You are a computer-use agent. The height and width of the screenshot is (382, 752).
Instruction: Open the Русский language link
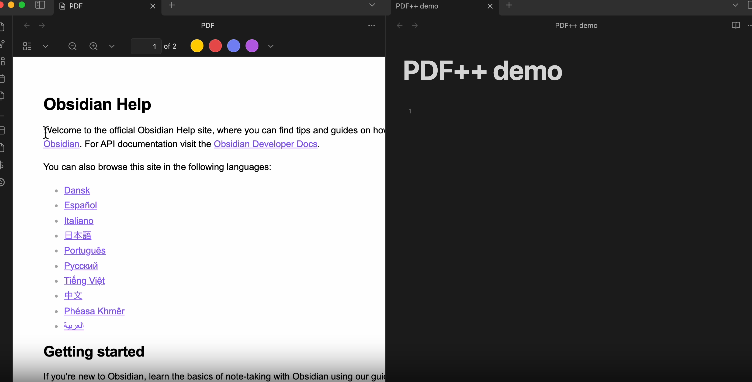pos(81,266)
